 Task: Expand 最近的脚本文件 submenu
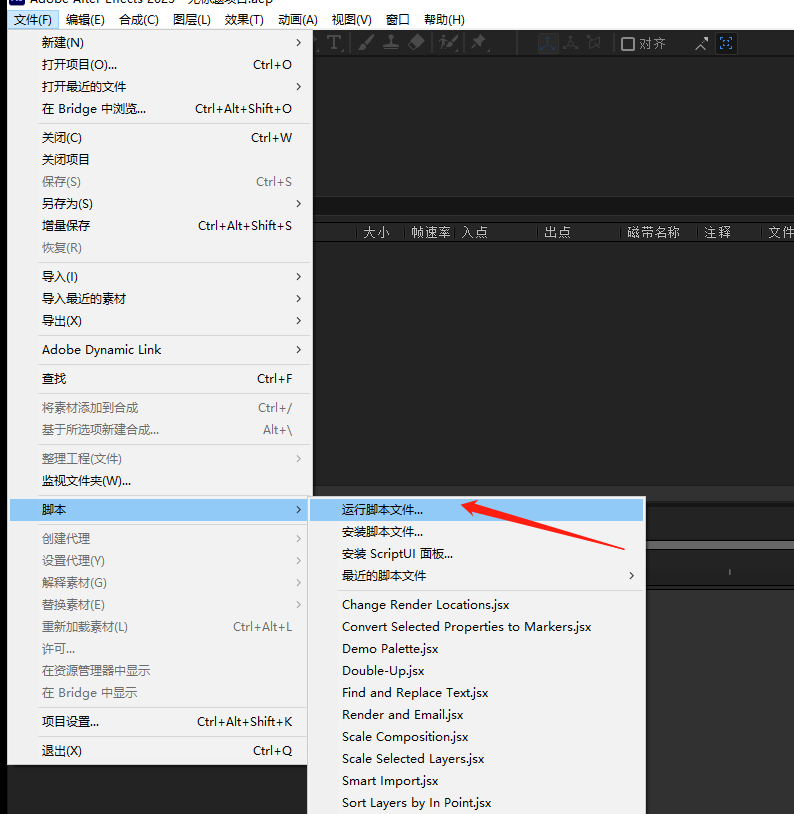pyautogui.click(x=477, y=575)
